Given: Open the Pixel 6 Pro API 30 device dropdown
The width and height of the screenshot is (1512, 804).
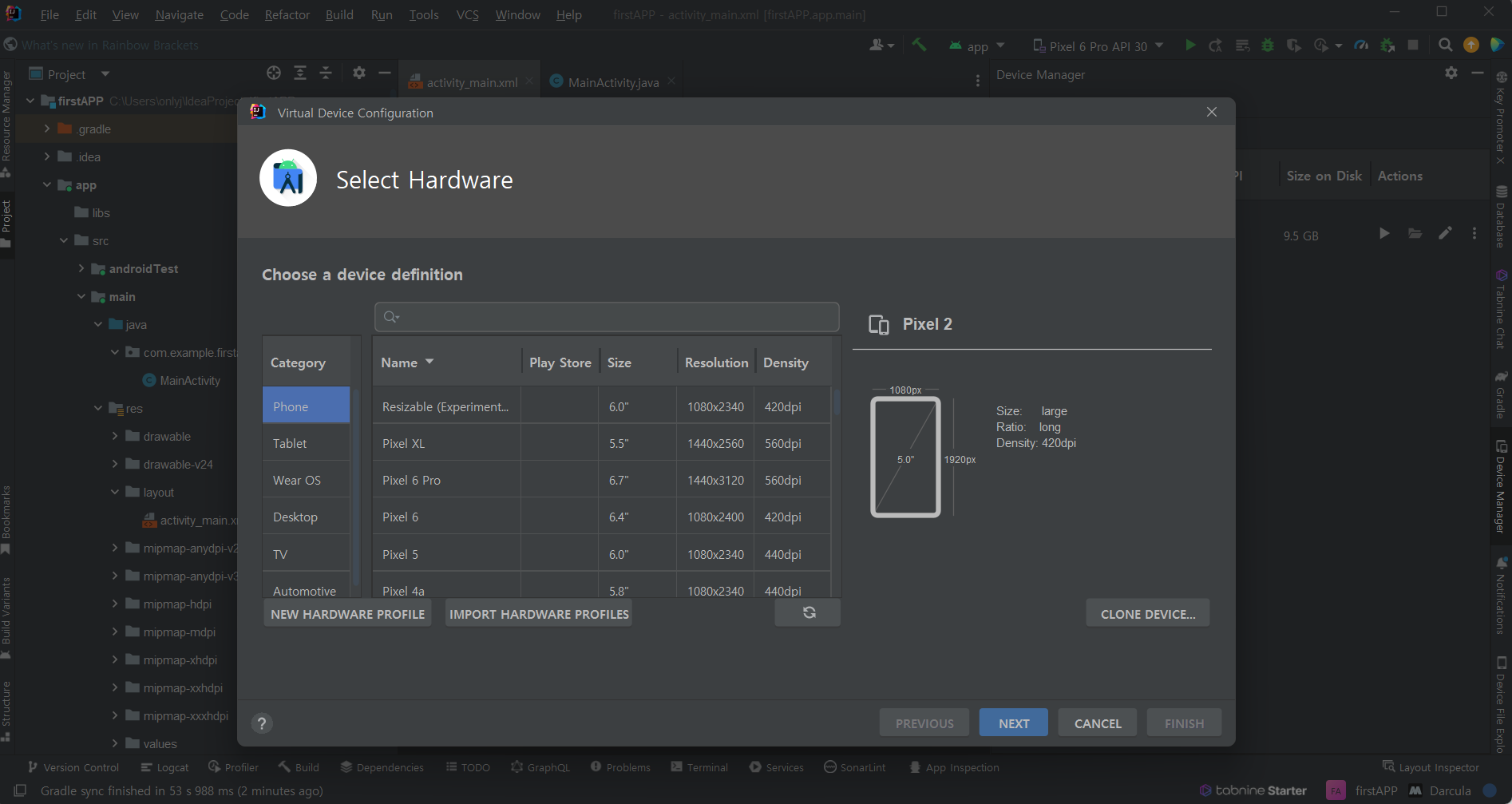Looking at the screenshot, I should (x=1098, y=46).
